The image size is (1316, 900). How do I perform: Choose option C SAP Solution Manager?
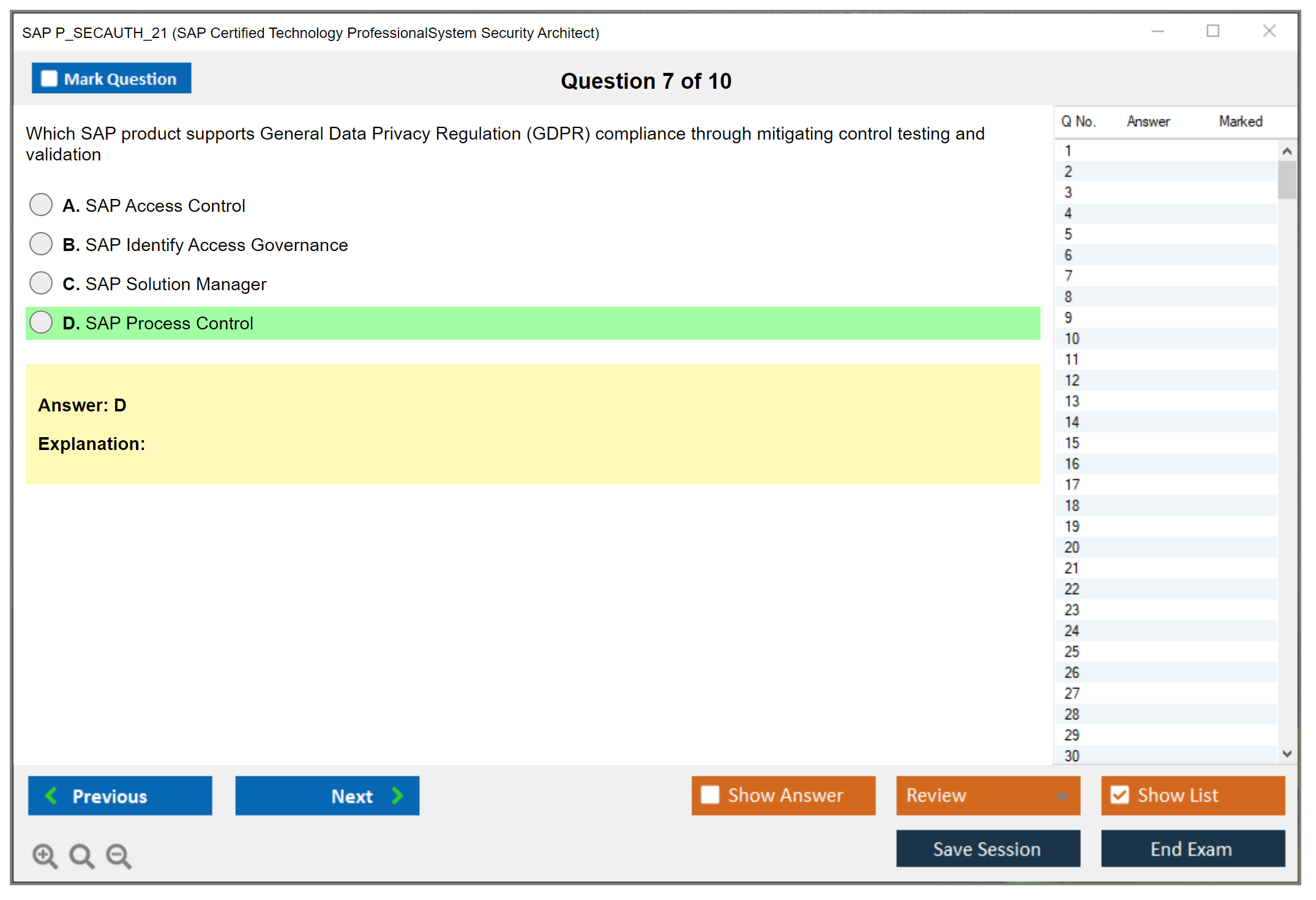click(x=41, y=283)
